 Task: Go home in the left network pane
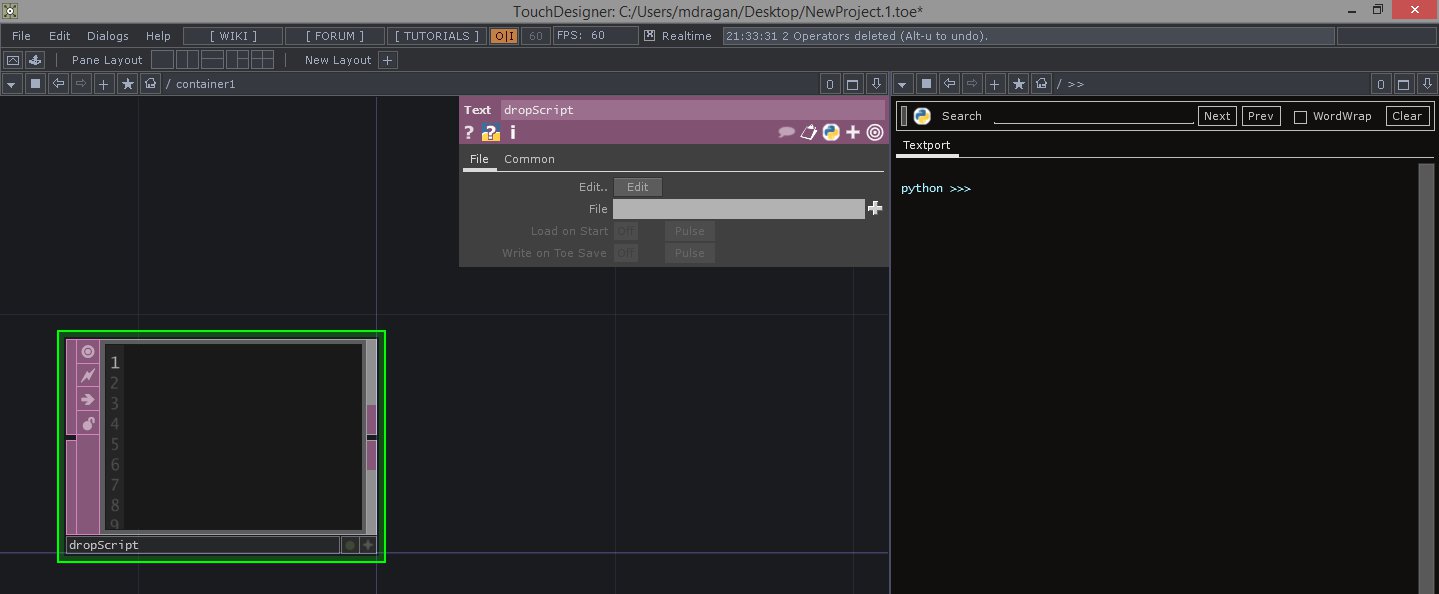pos(151,84)
